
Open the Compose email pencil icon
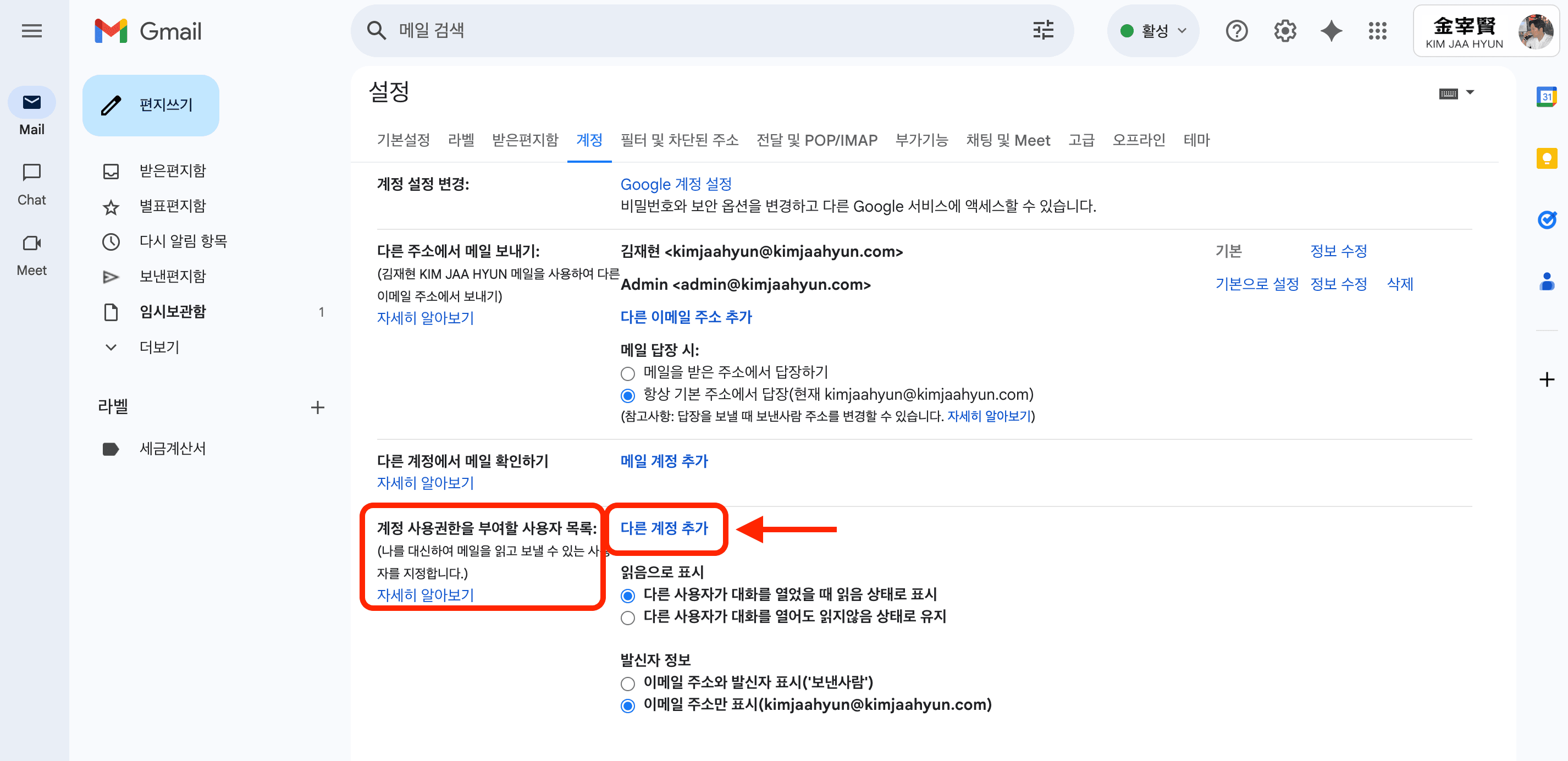coord(110,104)
